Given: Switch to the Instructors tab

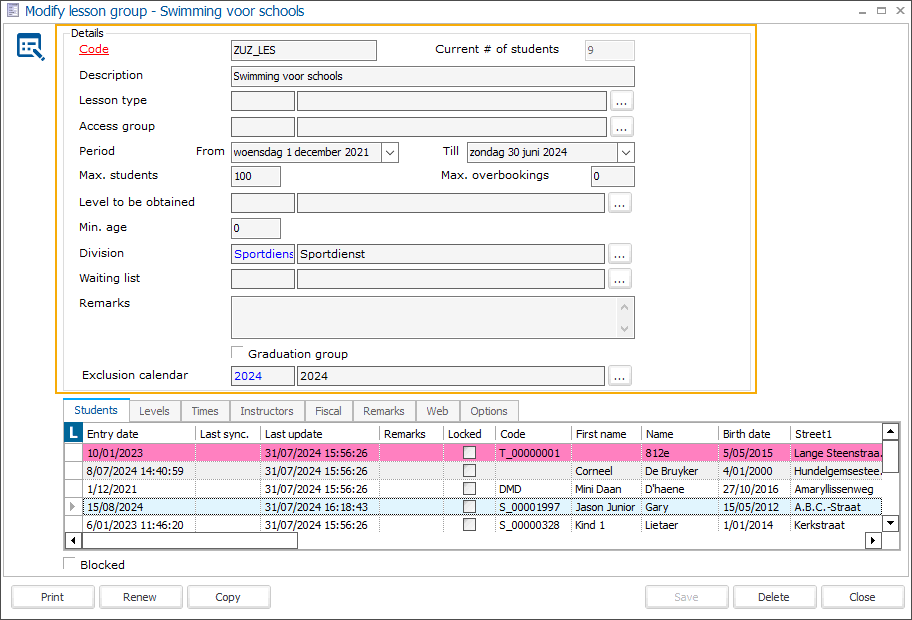Looking at the screenshot, I should [x=267, y=411].
